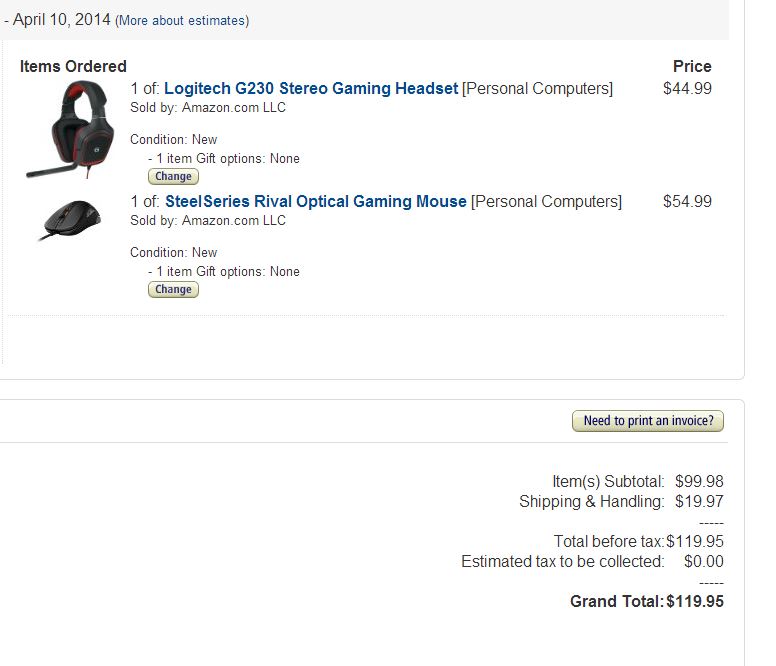Select the $54.99 mouse price

coord(687,201)
